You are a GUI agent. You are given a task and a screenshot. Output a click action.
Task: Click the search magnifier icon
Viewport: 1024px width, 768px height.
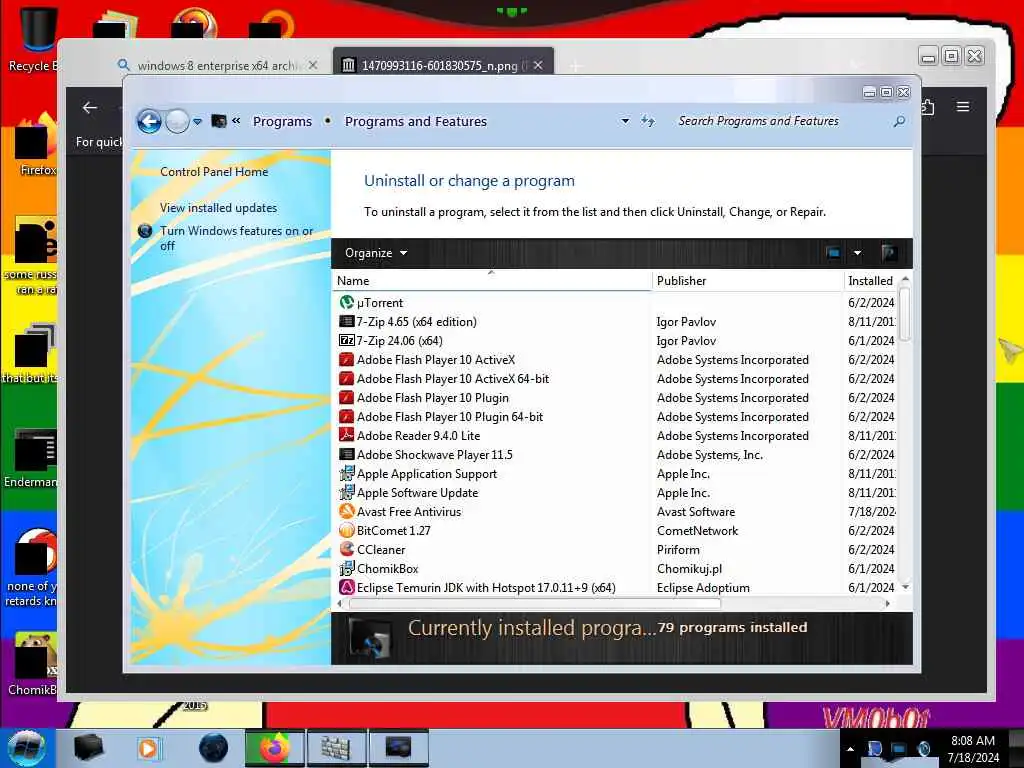tap(899, 121)
